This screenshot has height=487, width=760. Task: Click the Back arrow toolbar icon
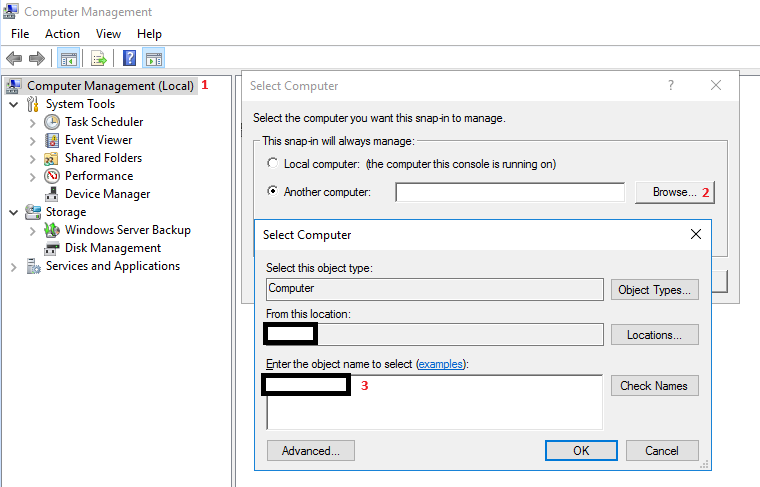pyautogui.click(x=14, y=58)
